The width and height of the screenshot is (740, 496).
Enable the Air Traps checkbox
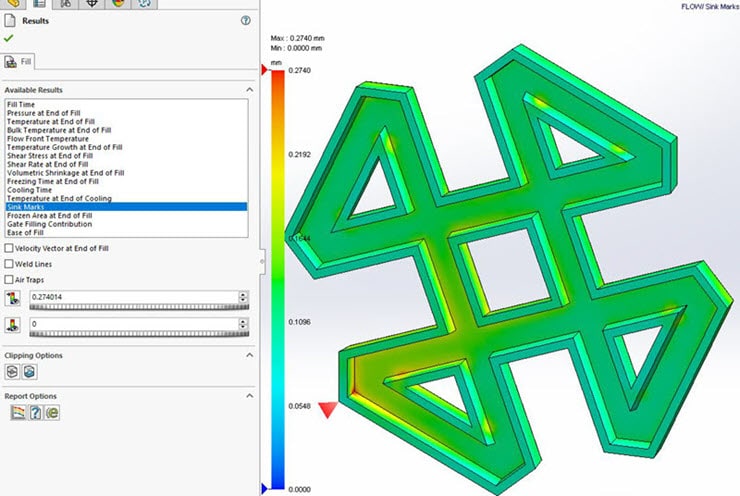pos(9,279)
